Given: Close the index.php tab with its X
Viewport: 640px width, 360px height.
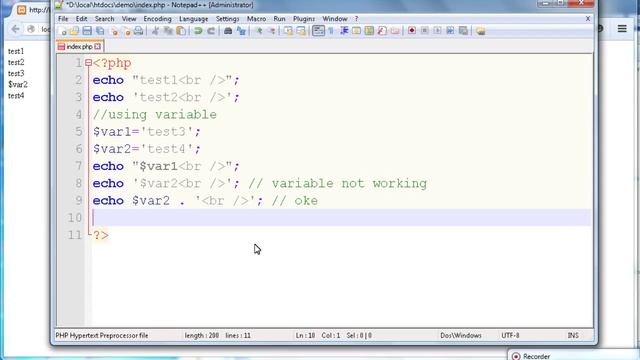Looking at the screenshot, I should click(98, 47).
